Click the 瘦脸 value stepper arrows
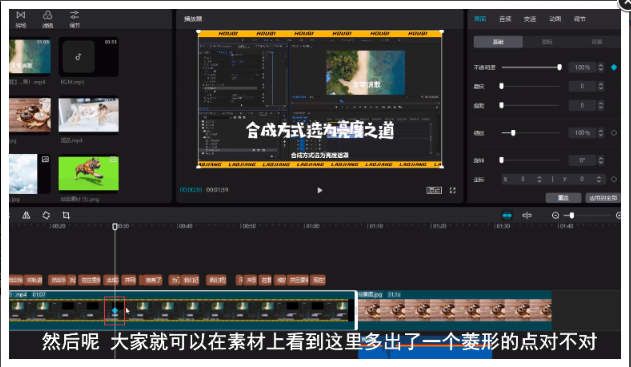This screenshot has width=631, height=367. (601, 105)
